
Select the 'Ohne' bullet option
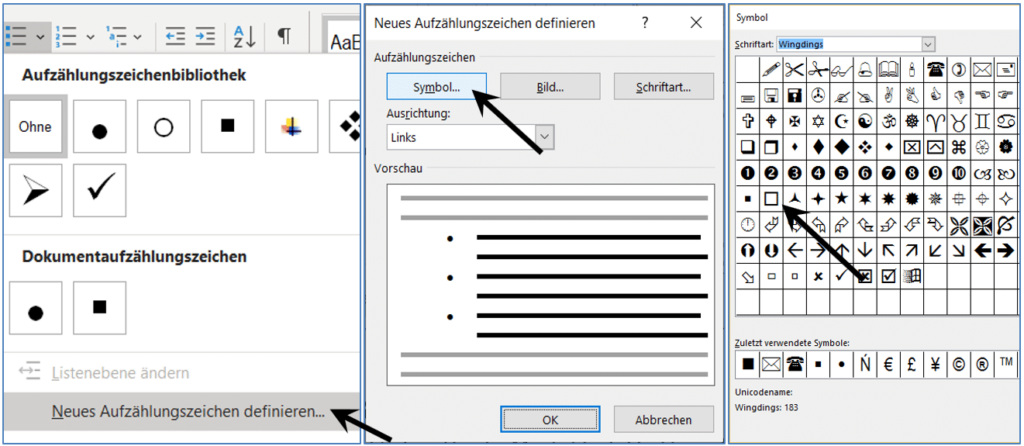tap(35, 126)
